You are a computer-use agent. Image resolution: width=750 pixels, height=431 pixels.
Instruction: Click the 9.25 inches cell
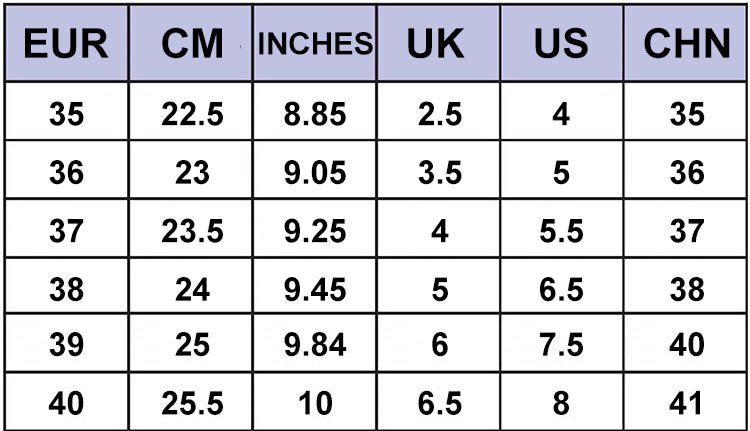[315, 231]
